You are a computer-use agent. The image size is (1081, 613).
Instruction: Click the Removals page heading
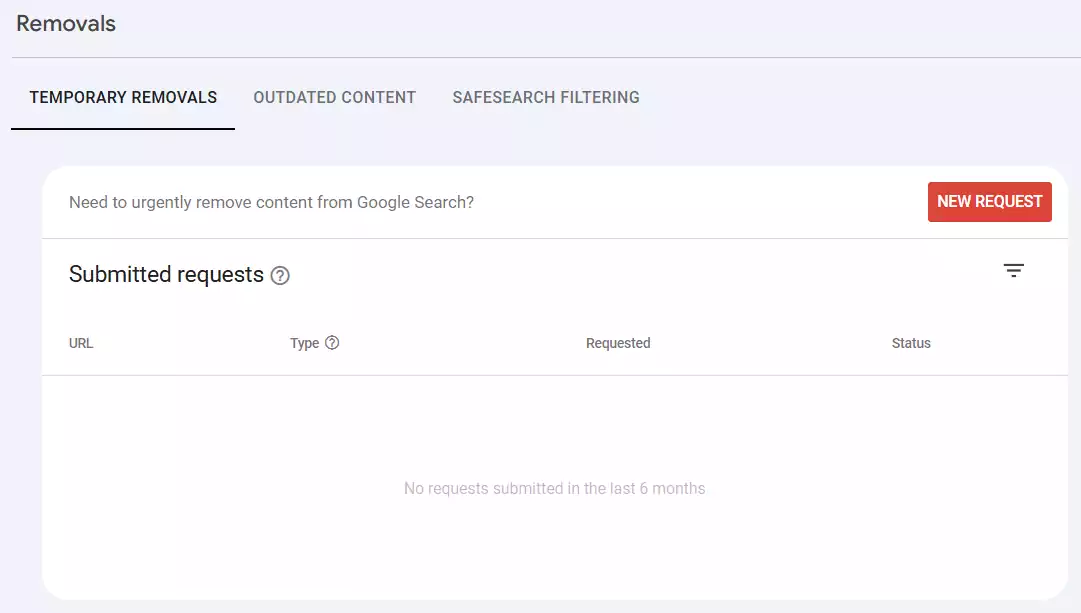65,23
